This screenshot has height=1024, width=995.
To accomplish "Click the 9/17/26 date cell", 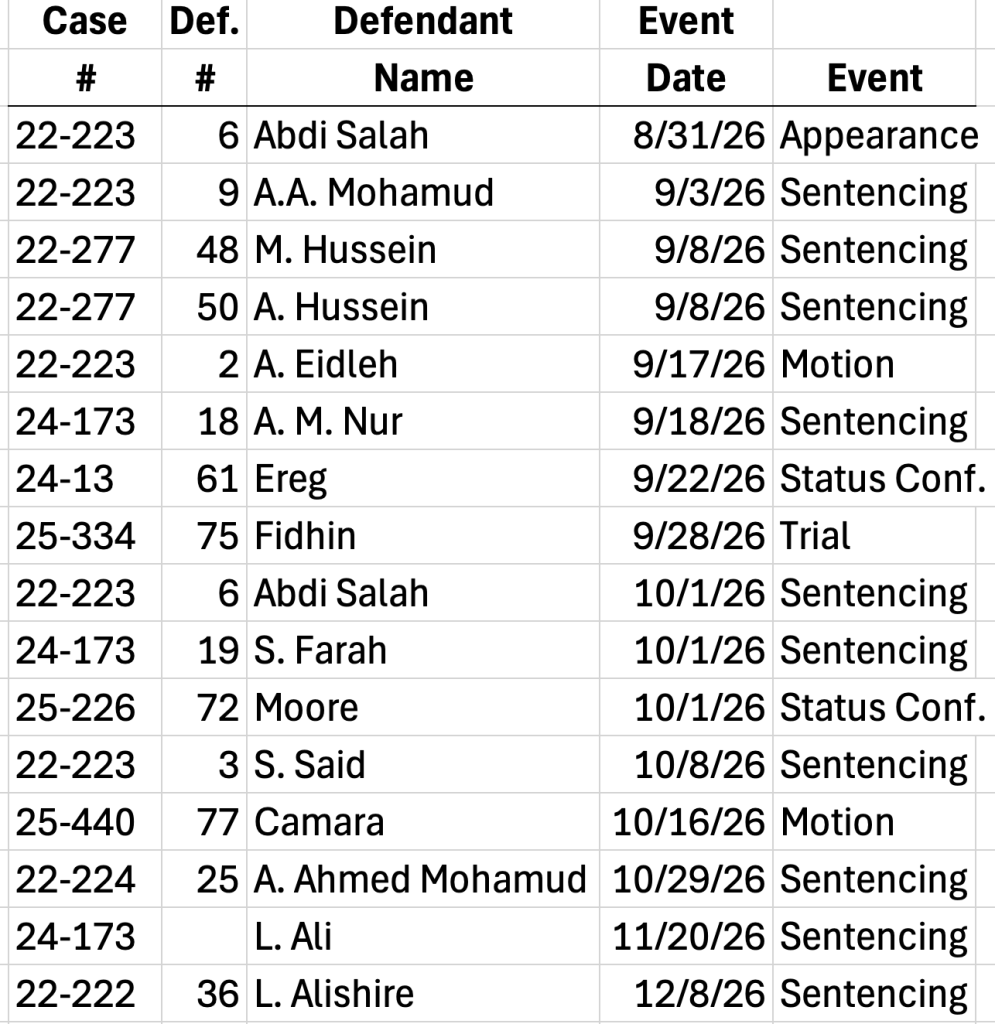I will coord(686,364).
